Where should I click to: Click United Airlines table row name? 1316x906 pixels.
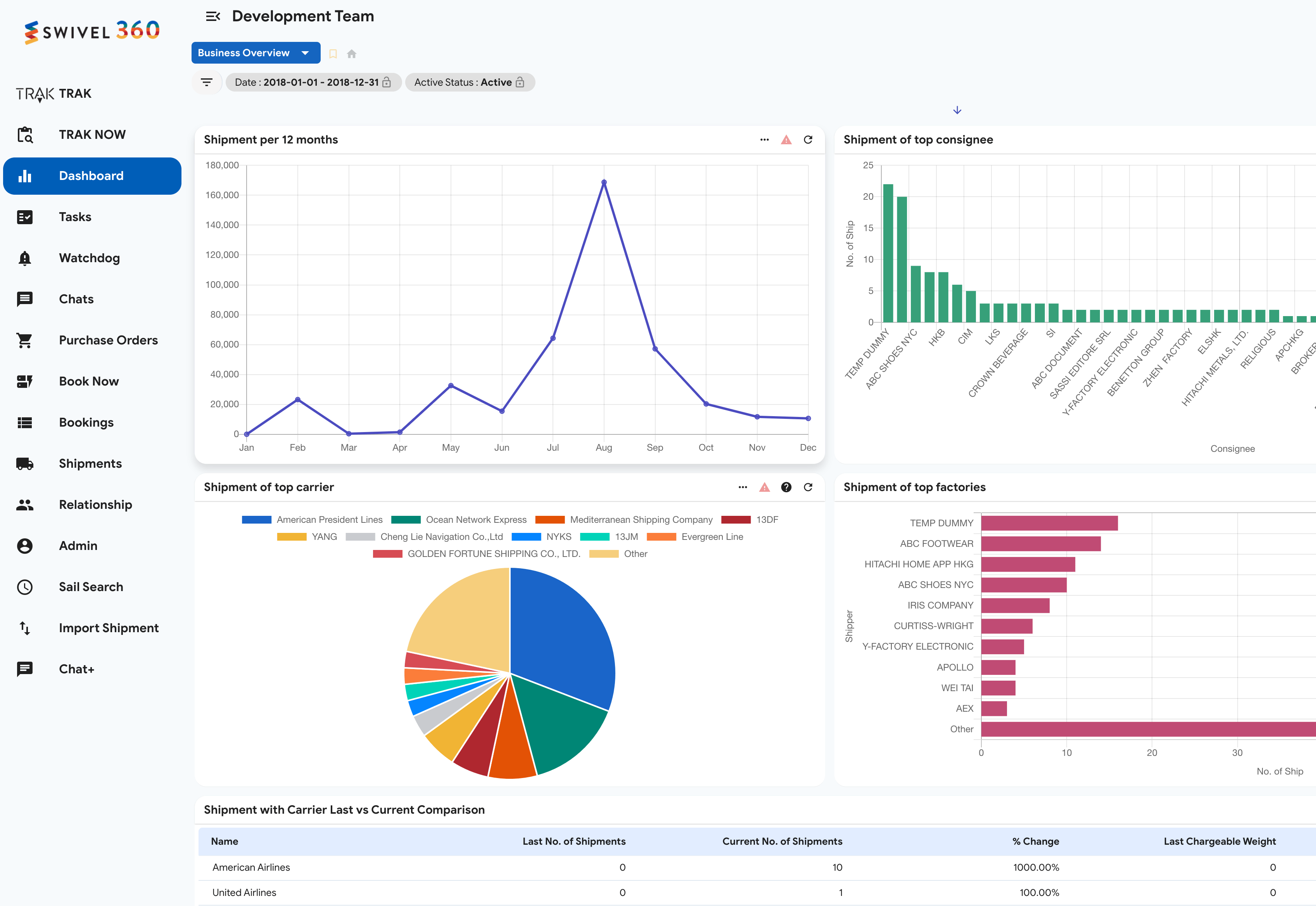point(245,892)
